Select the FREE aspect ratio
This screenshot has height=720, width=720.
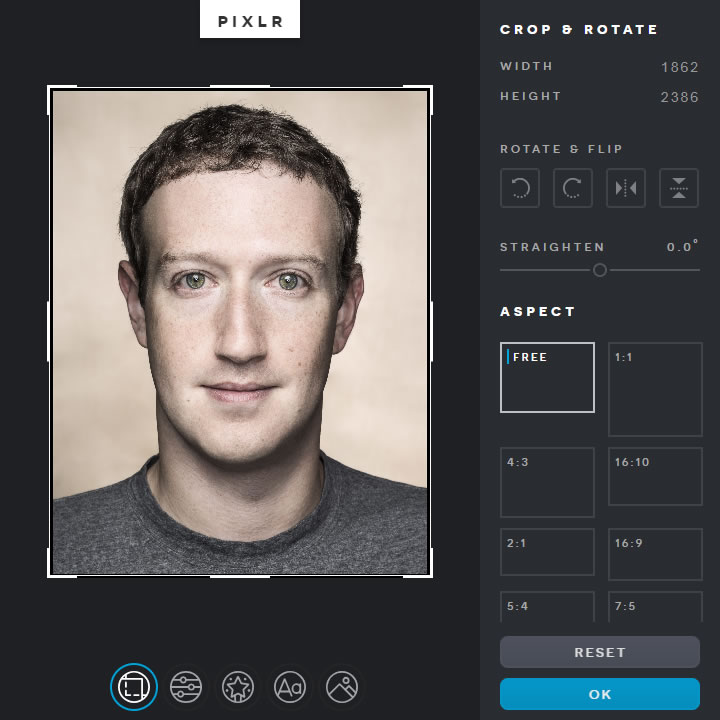point(547,377)
